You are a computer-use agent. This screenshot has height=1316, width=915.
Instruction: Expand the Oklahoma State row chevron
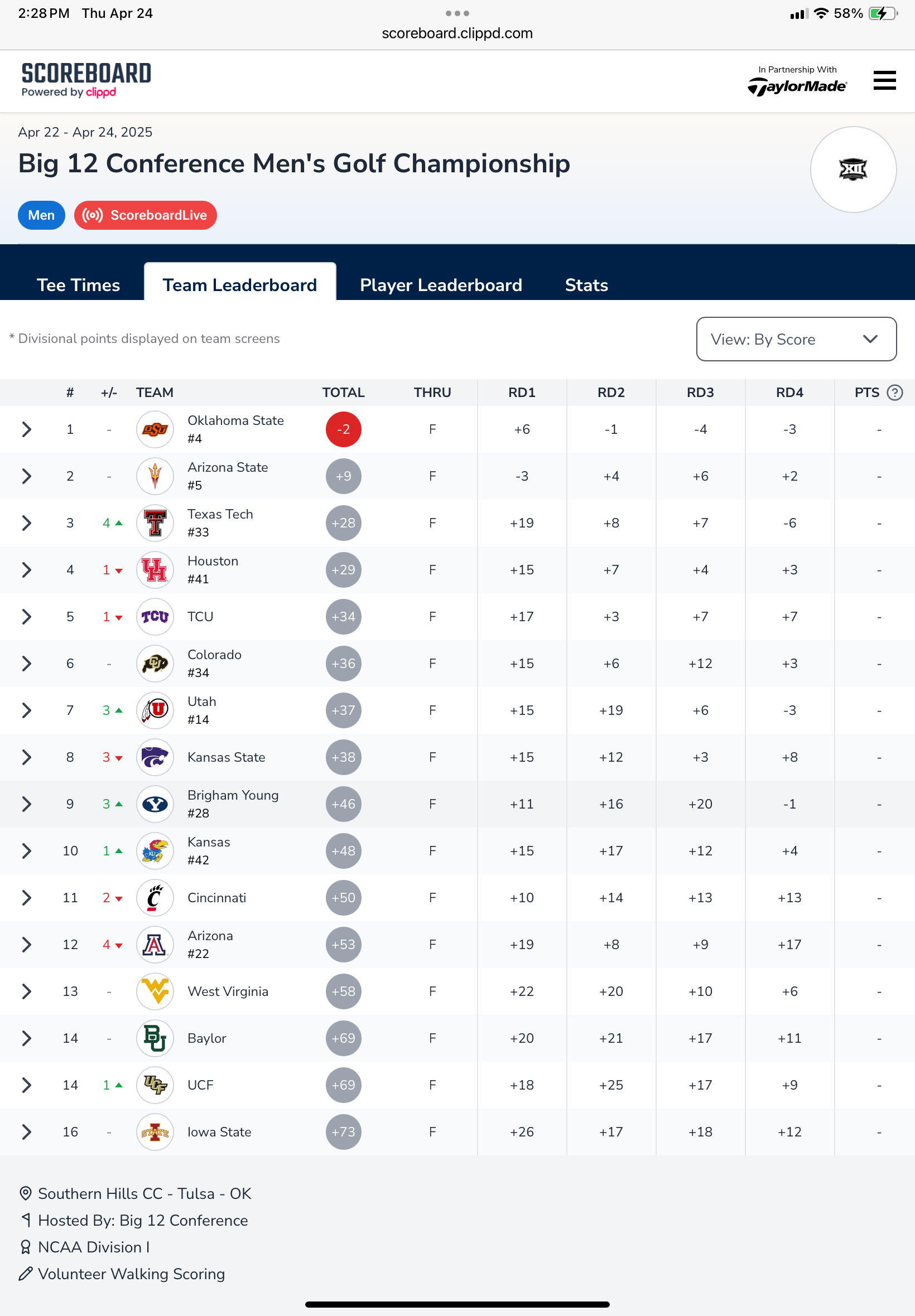[26, 429]
